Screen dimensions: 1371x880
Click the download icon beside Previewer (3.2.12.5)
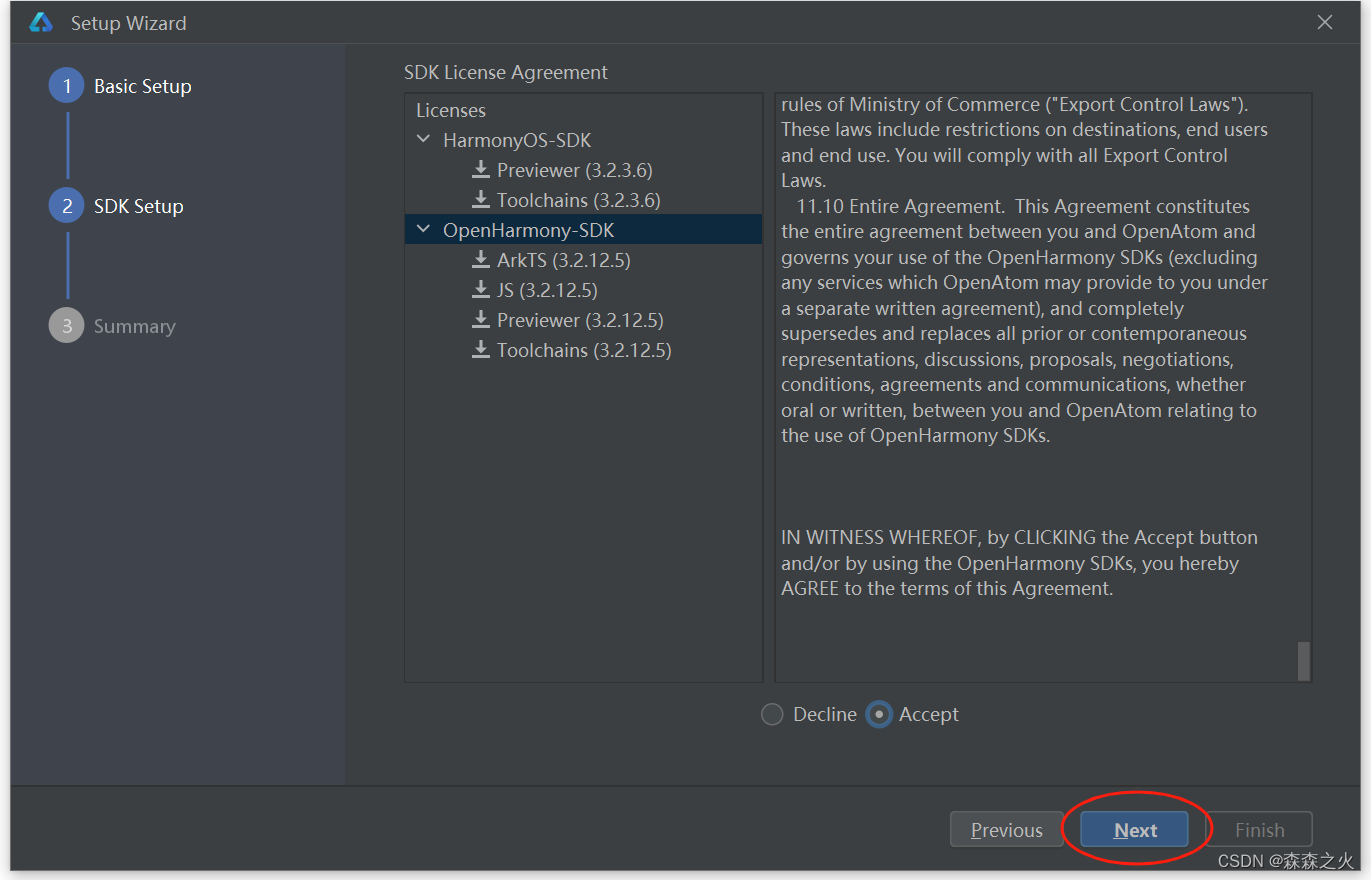tap(481, 320)
